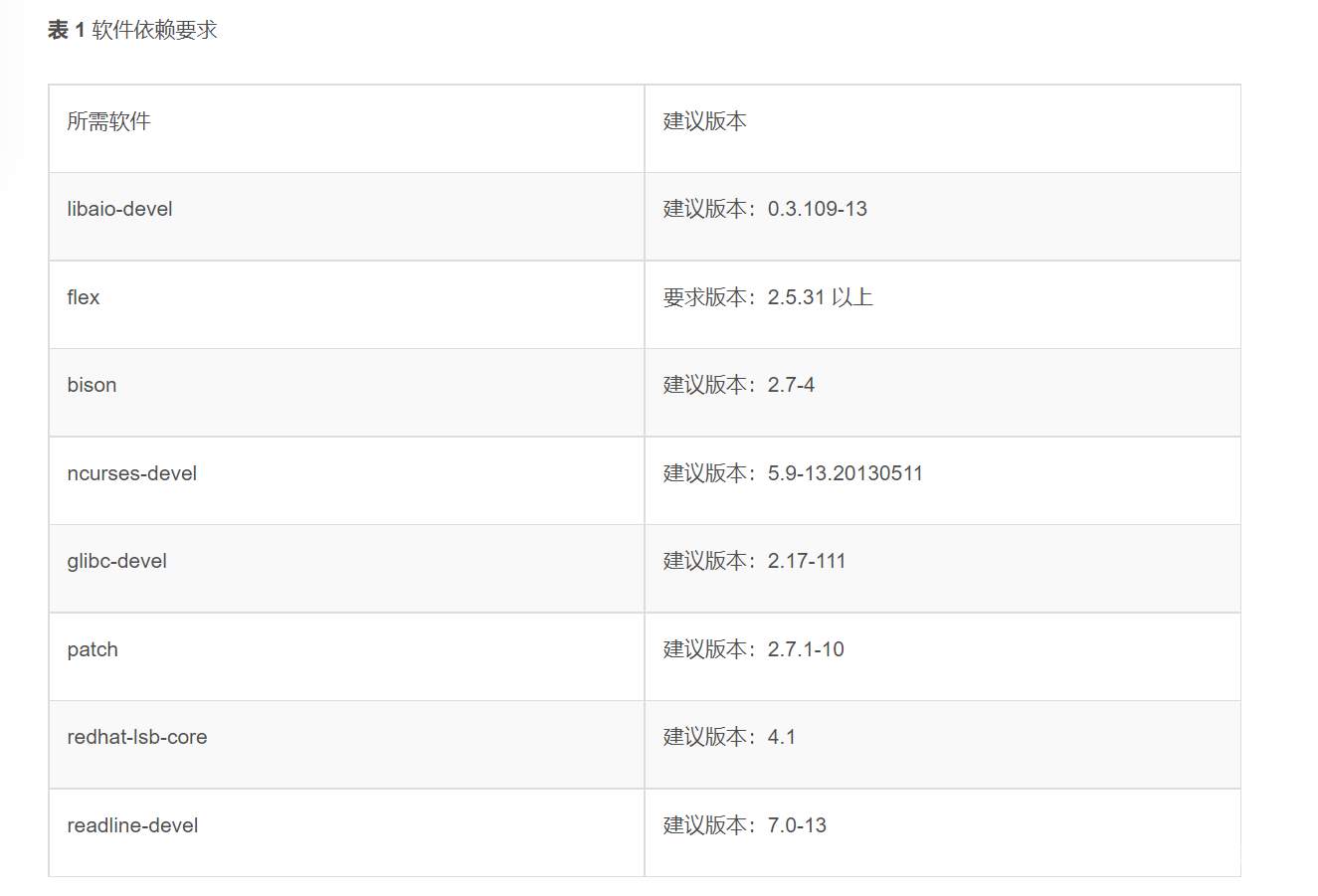The height and width of the screenshot is (896, 1318).
Task: Click the table title 软件依赖要求
Action: click(154, 31)
